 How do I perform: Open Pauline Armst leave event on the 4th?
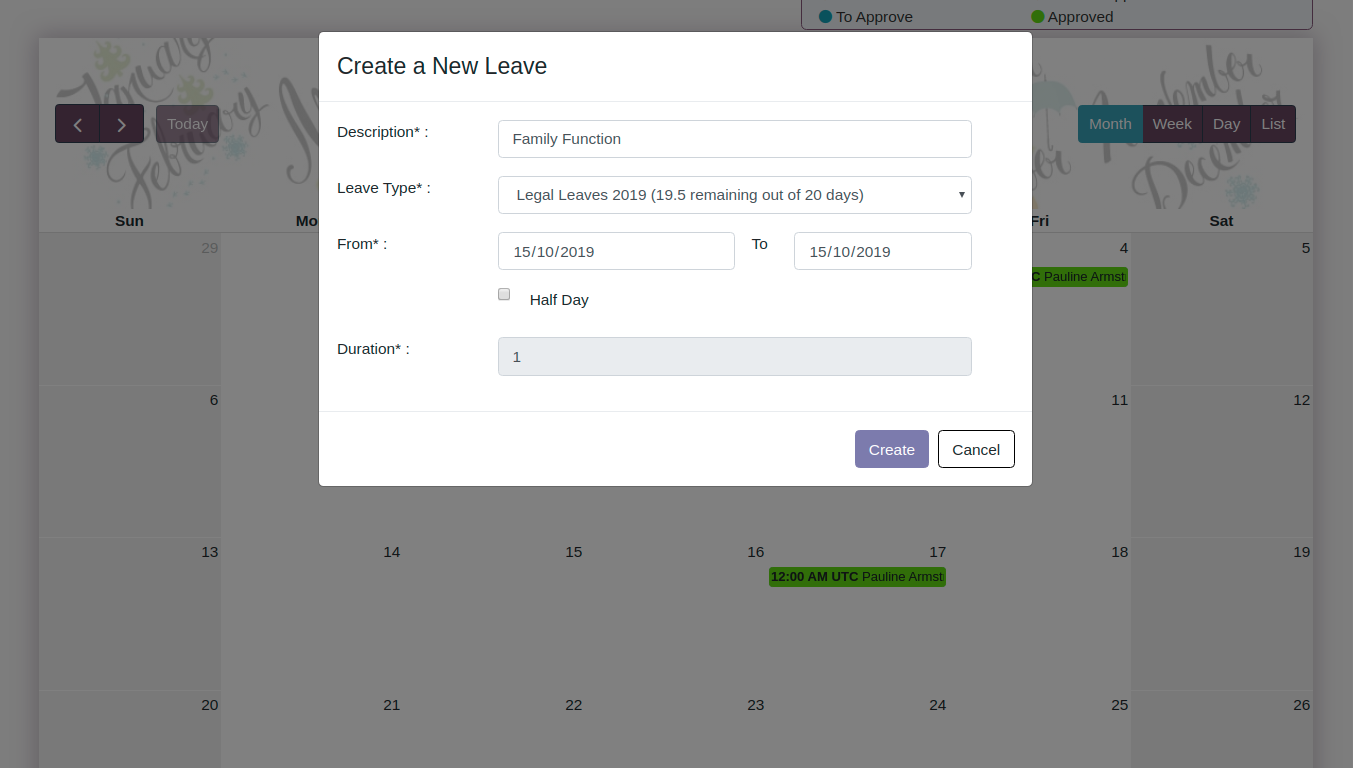click(1078, 277)
